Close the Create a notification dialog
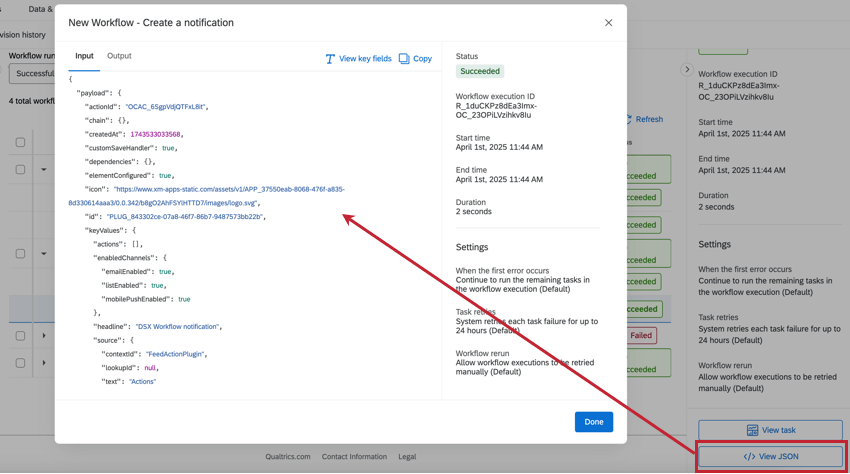Image resolution: width=850 pixels, height=474 pixels. tap(608, 23)
